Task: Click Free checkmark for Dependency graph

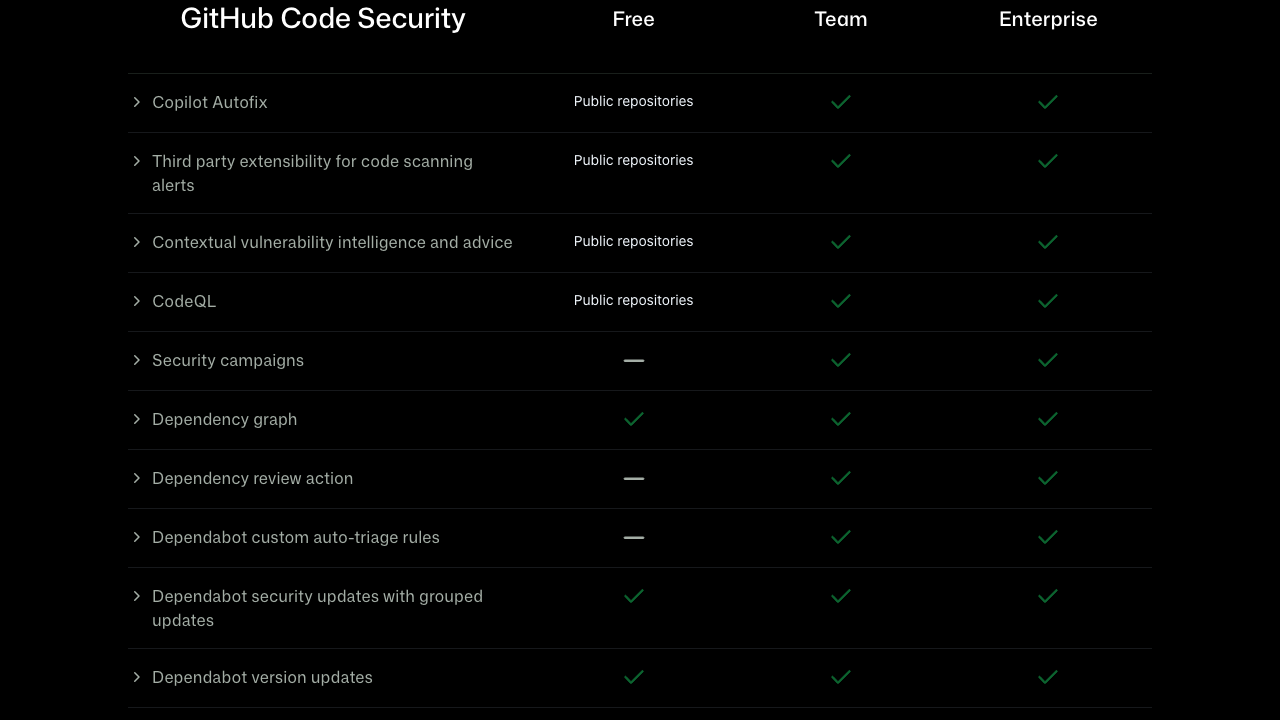Action: (634, 419)
